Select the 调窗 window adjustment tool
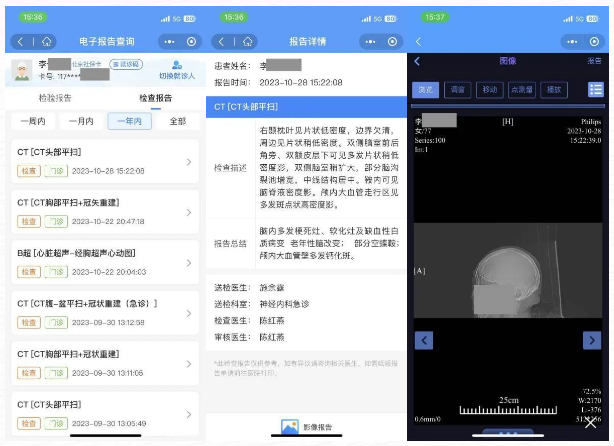The image size is (614, 446). [x=456, y=89]
